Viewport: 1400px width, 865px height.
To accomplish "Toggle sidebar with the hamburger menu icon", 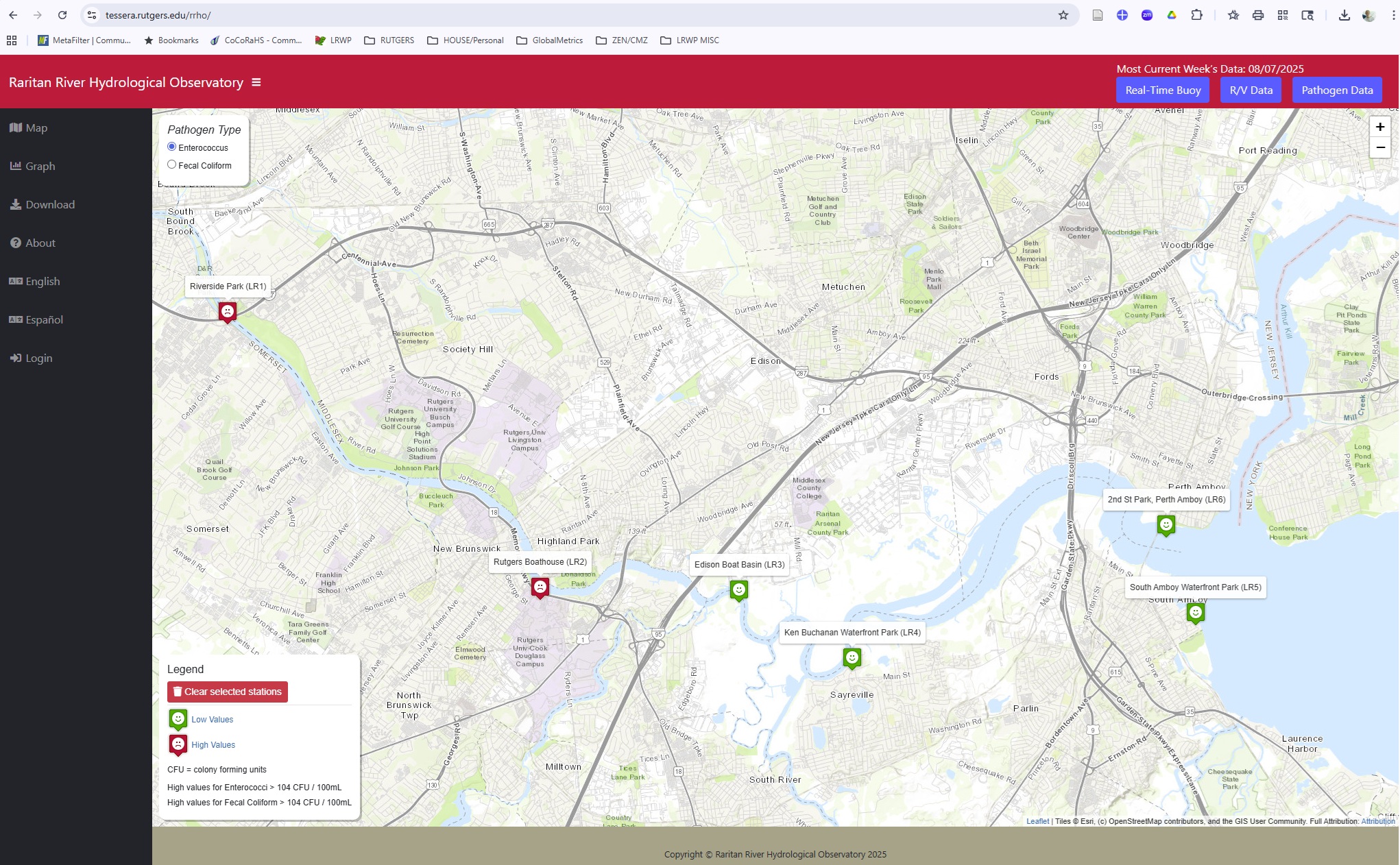I will click(x=256, y=82).
